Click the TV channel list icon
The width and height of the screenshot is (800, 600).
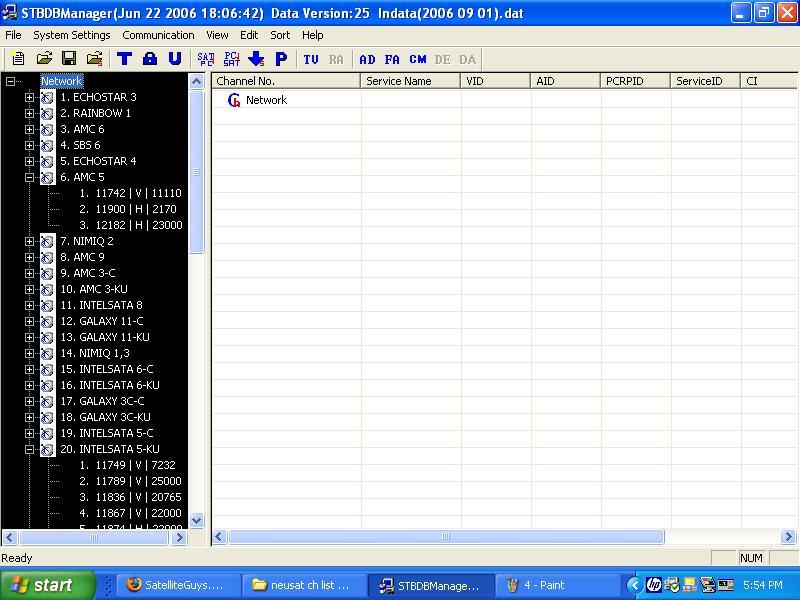(311, 60)
